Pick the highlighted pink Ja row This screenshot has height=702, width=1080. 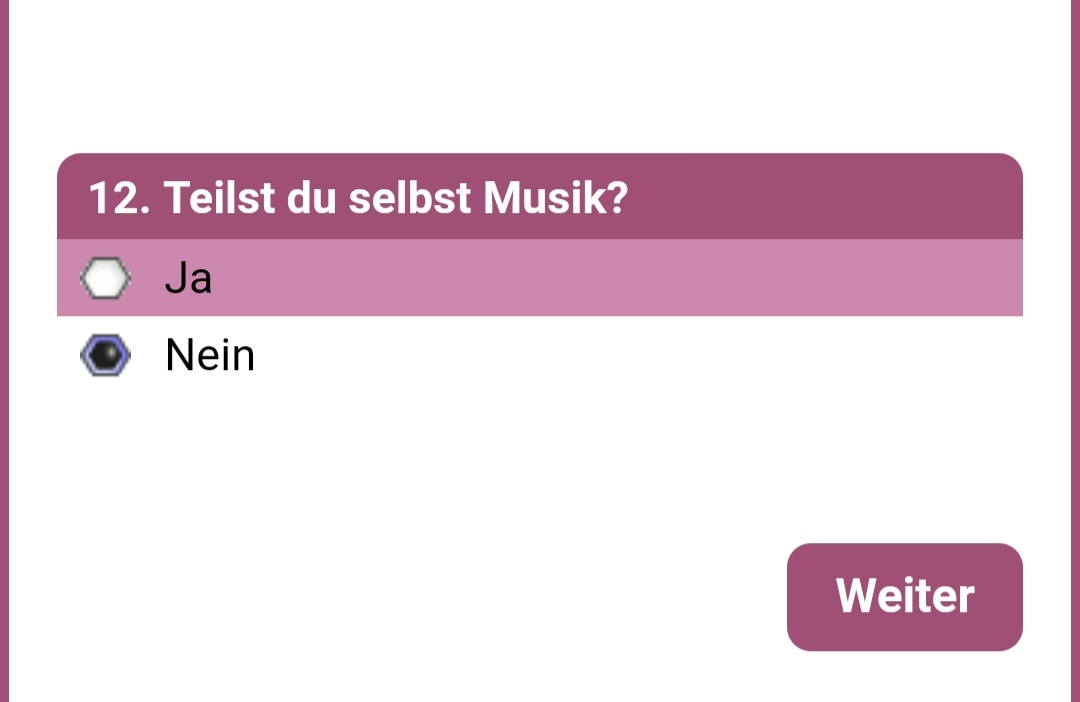(539, 278)
